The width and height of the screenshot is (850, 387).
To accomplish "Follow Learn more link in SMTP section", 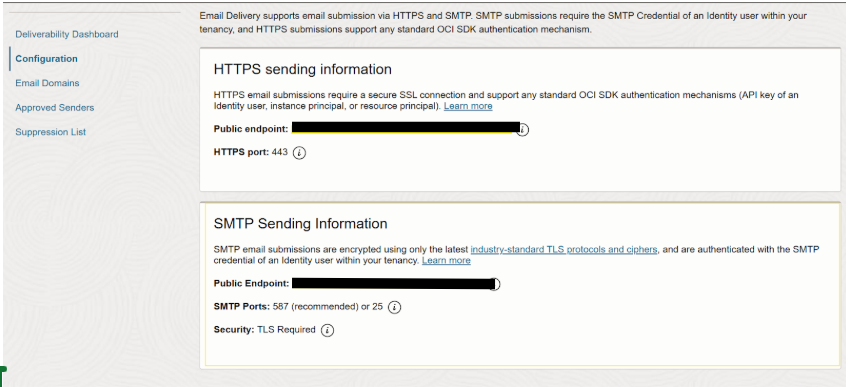I will [x=446, y=261].
